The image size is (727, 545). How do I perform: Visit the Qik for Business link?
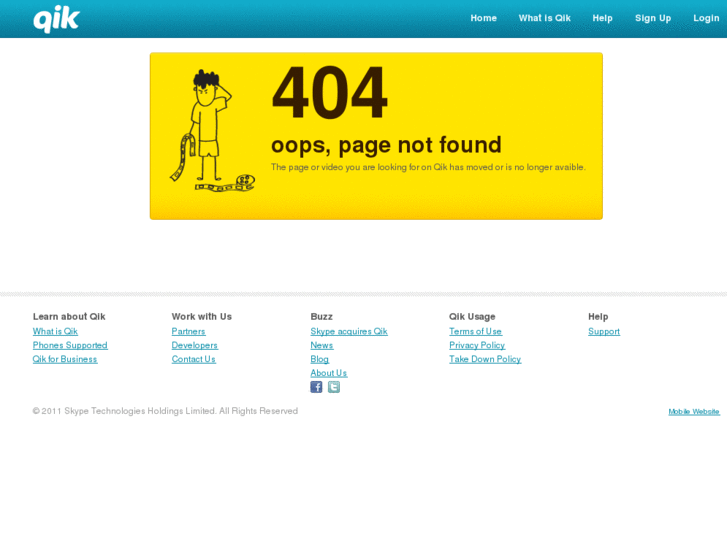coord(65,359)
